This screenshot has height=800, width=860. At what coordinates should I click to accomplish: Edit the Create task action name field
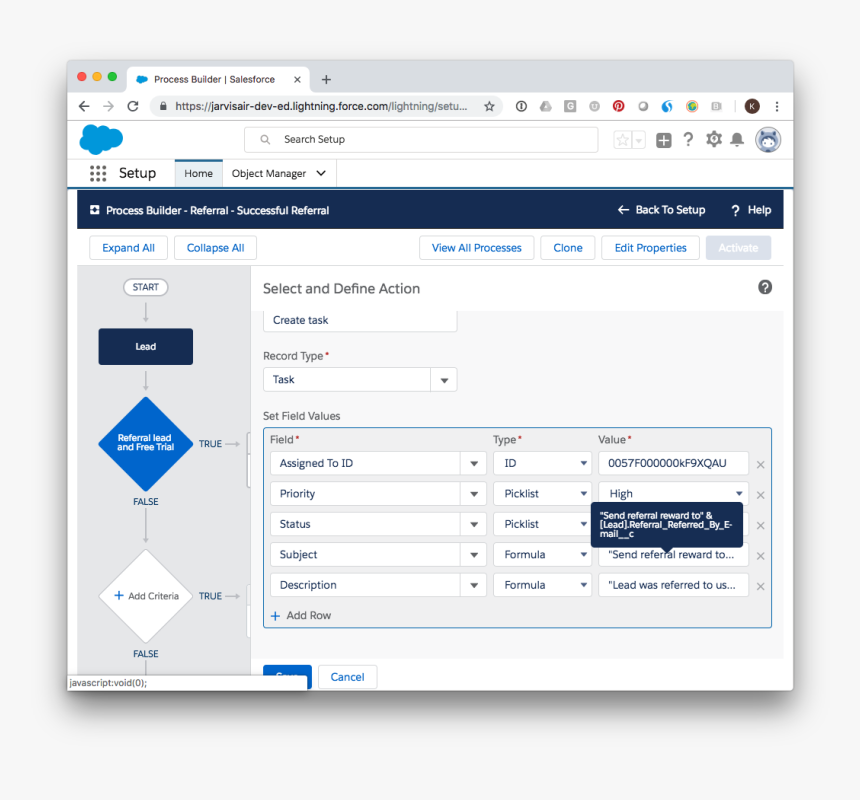click(x=360, y=320)
